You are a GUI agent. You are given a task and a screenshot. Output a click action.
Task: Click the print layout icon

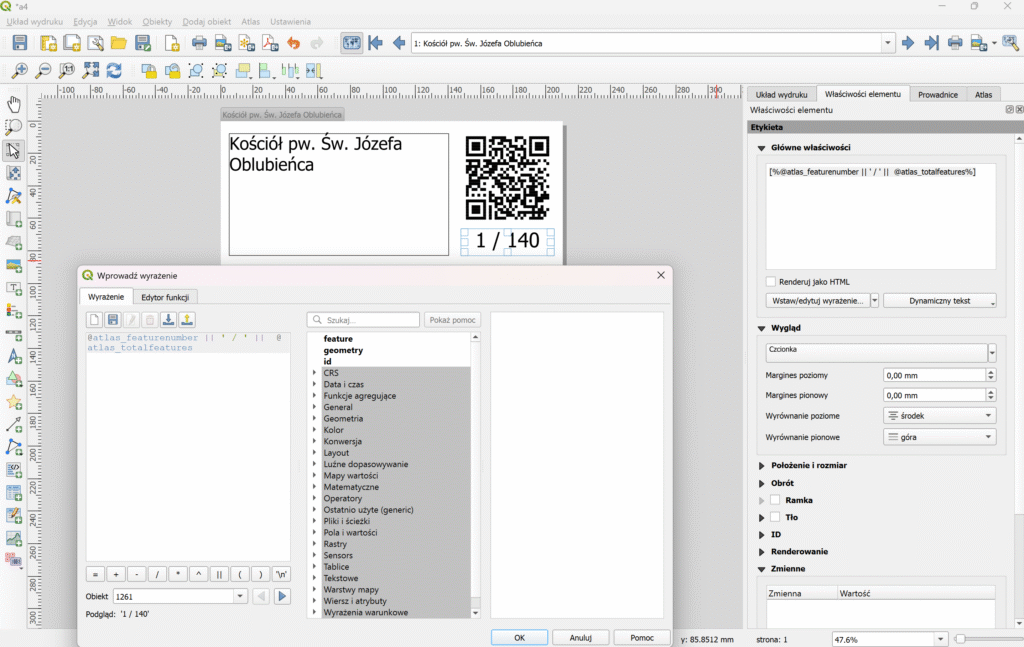[x=199, y=43]
